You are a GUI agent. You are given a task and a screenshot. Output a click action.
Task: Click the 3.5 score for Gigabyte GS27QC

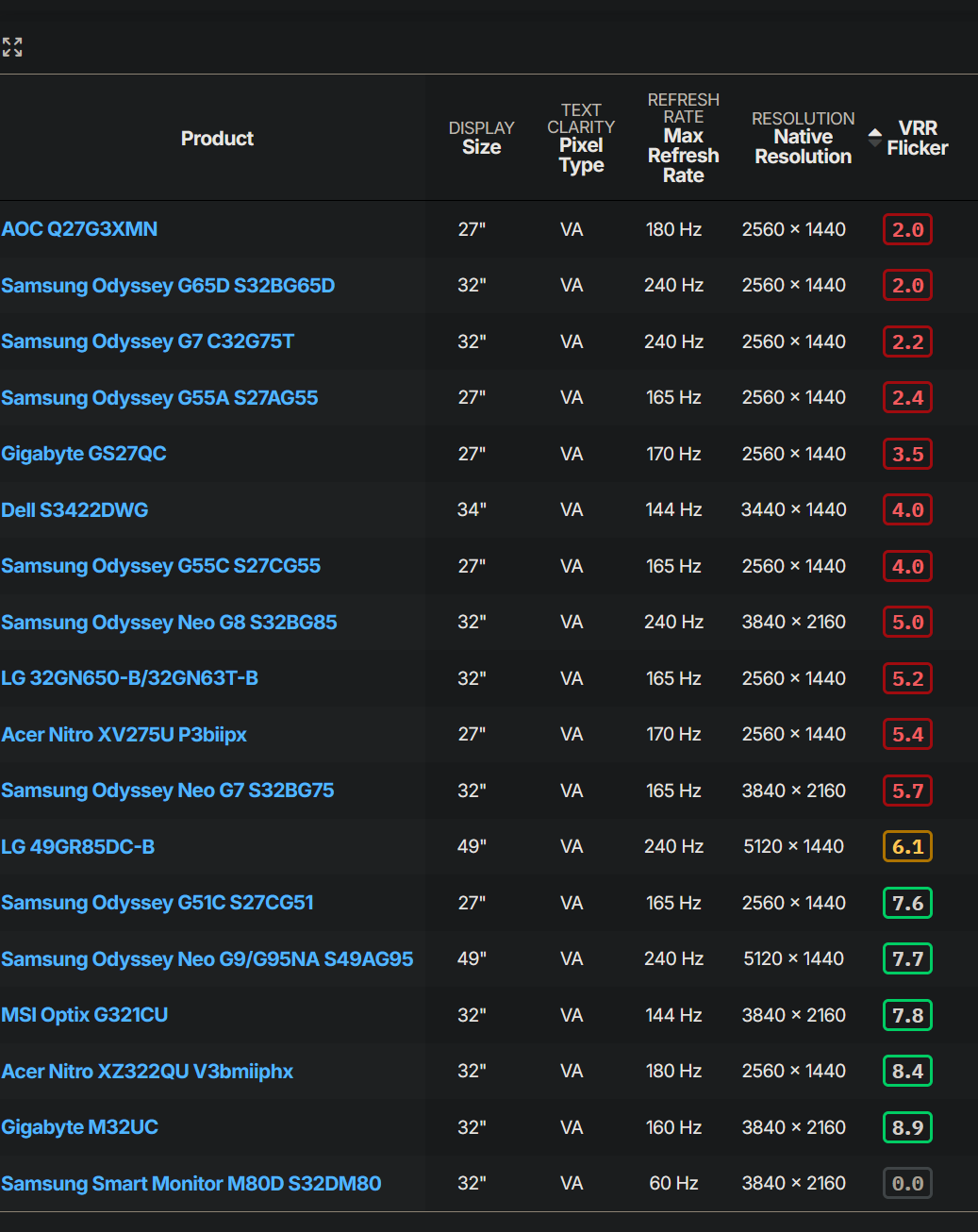(907, 454)
